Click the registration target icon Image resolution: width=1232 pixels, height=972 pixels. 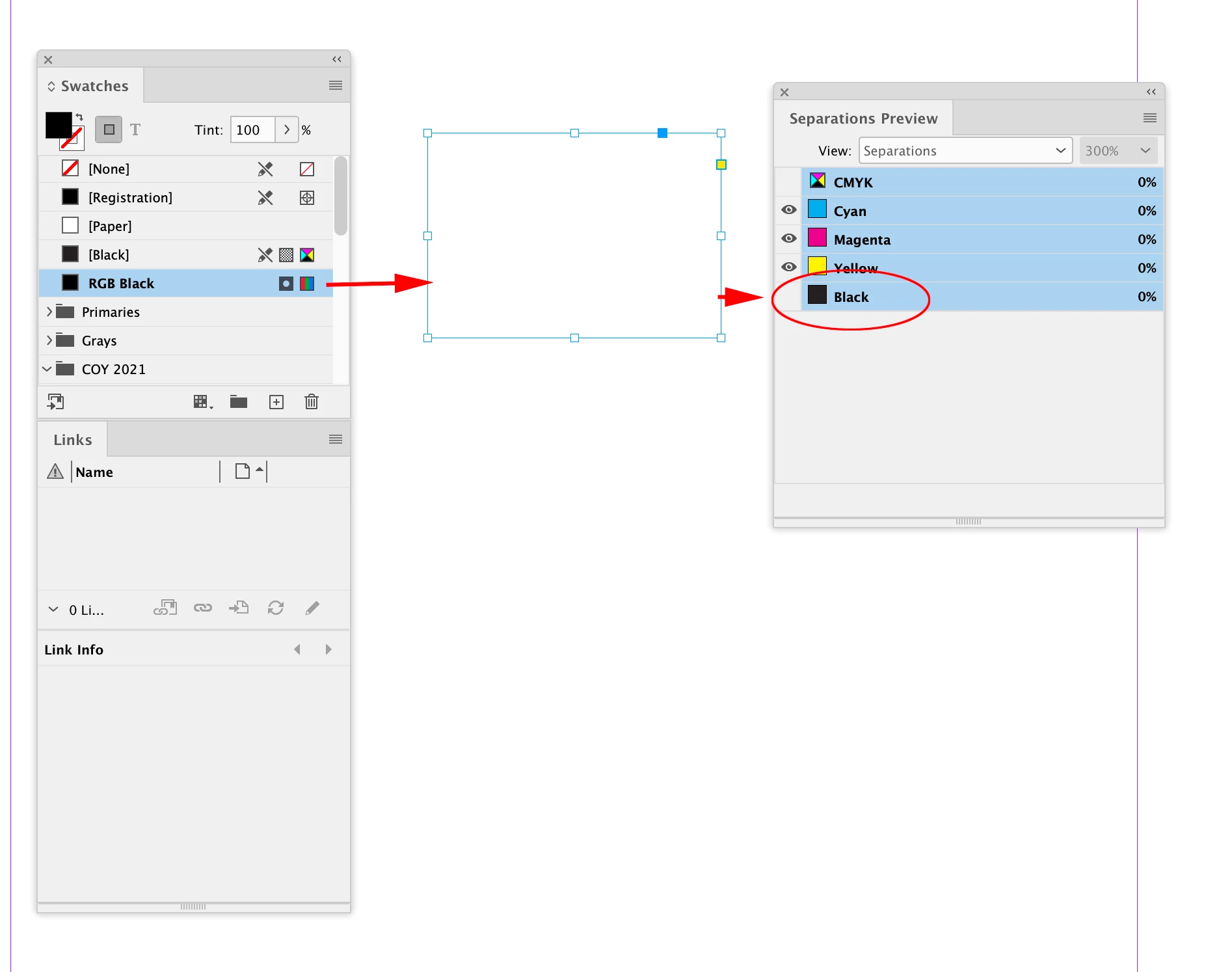point(307,198)
